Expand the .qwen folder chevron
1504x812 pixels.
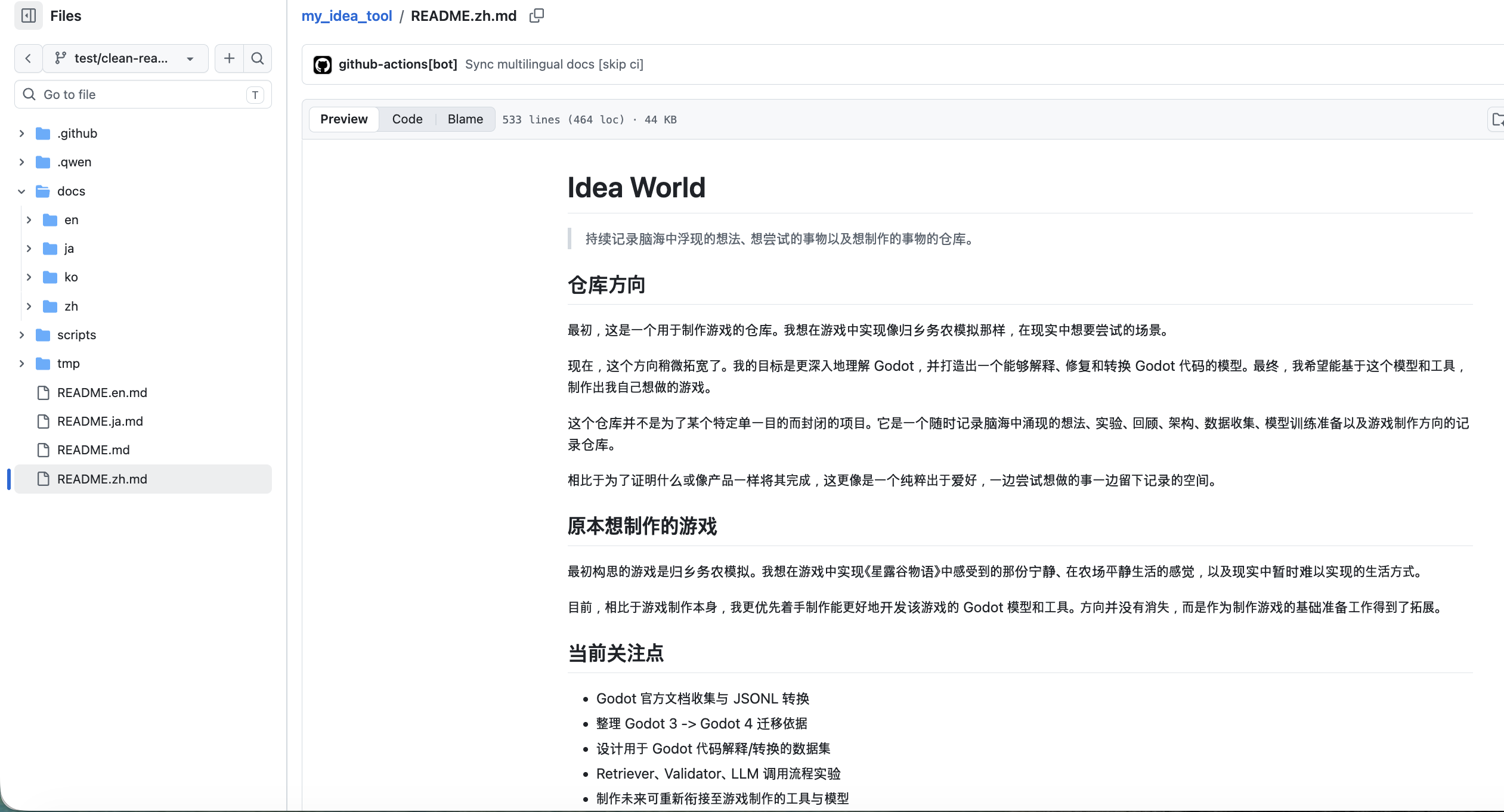tap(21, 162)
